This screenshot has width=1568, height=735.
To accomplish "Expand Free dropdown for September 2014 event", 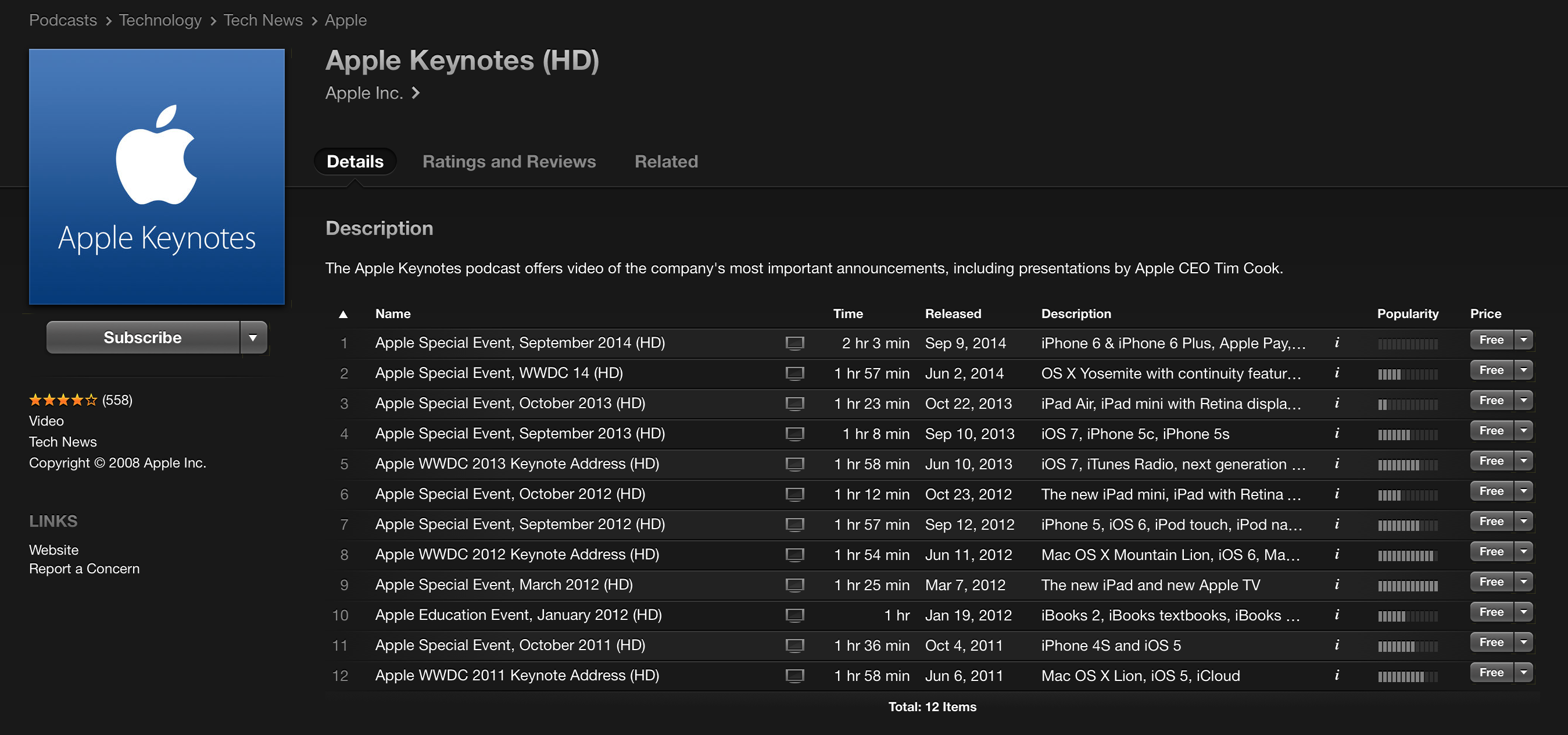I will (x=1524, y=340).
